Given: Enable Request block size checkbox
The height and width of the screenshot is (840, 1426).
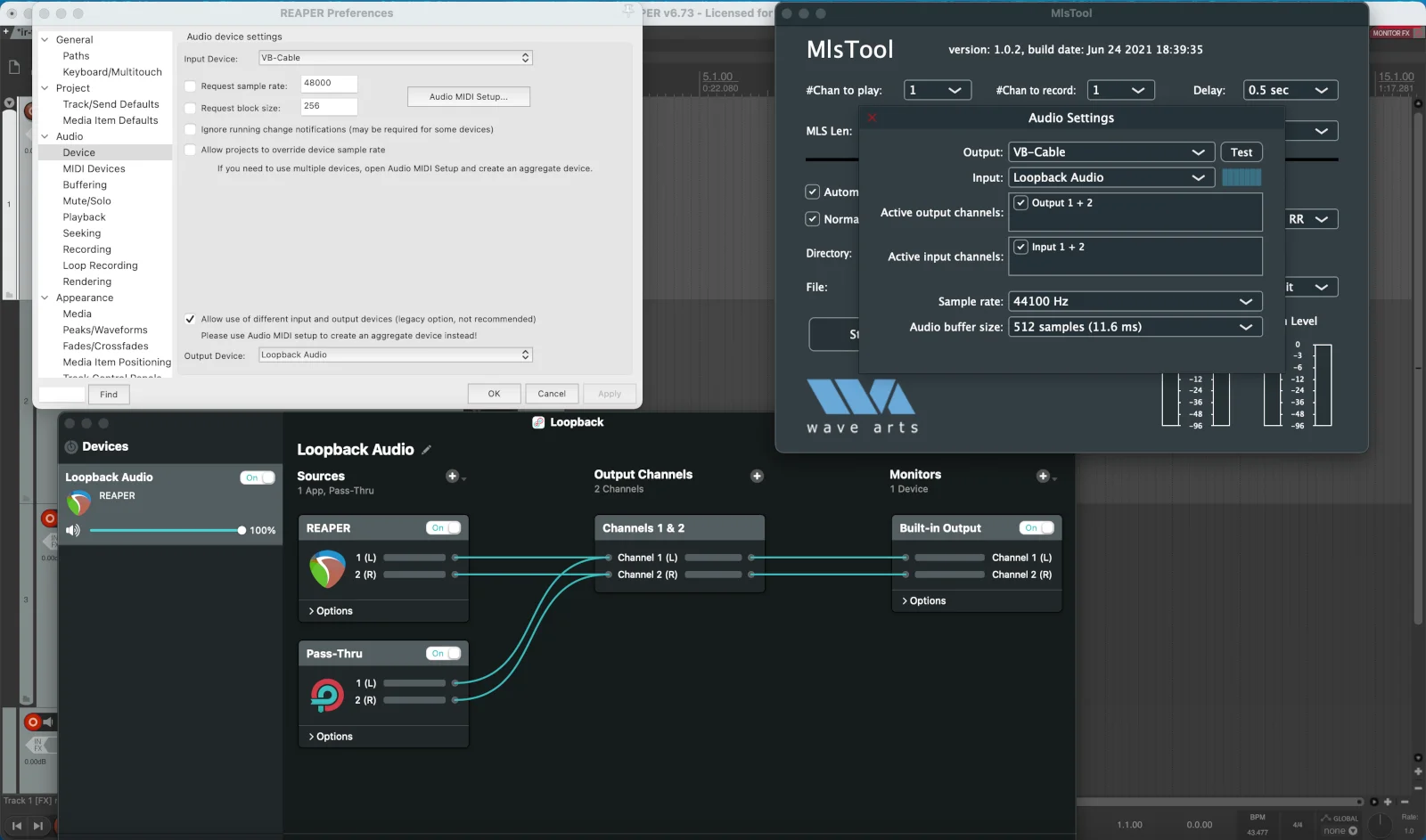Looking at the screenshot, I should click(190, 109).
